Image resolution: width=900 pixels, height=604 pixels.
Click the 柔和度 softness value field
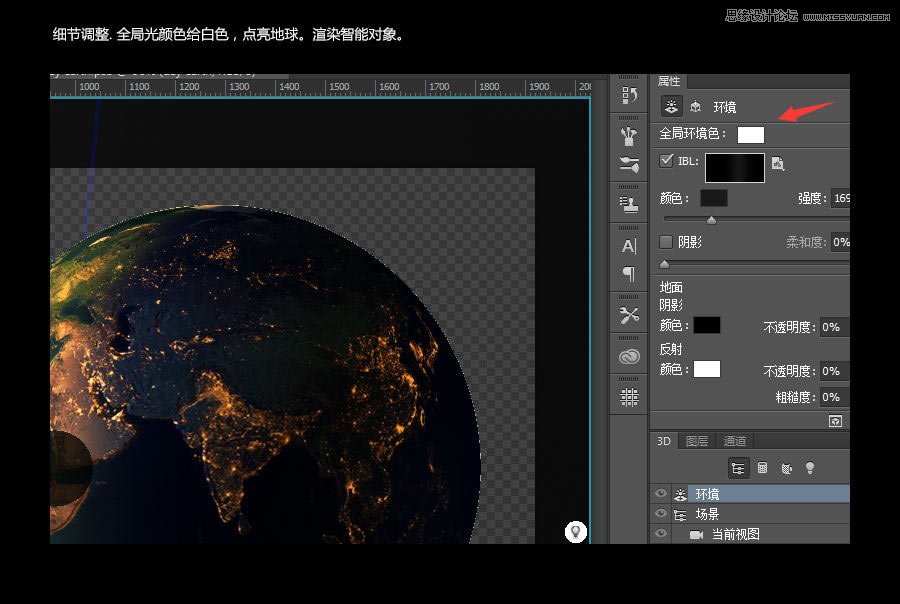(840, 242)
